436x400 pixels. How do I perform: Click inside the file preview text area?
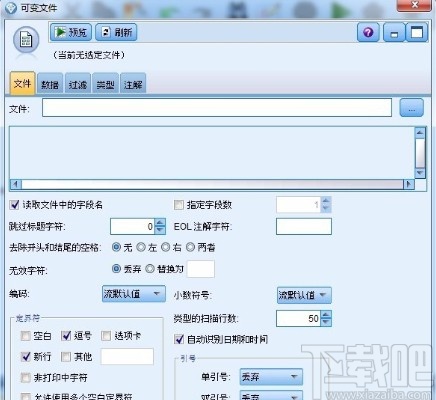click(x=212, y=153)
